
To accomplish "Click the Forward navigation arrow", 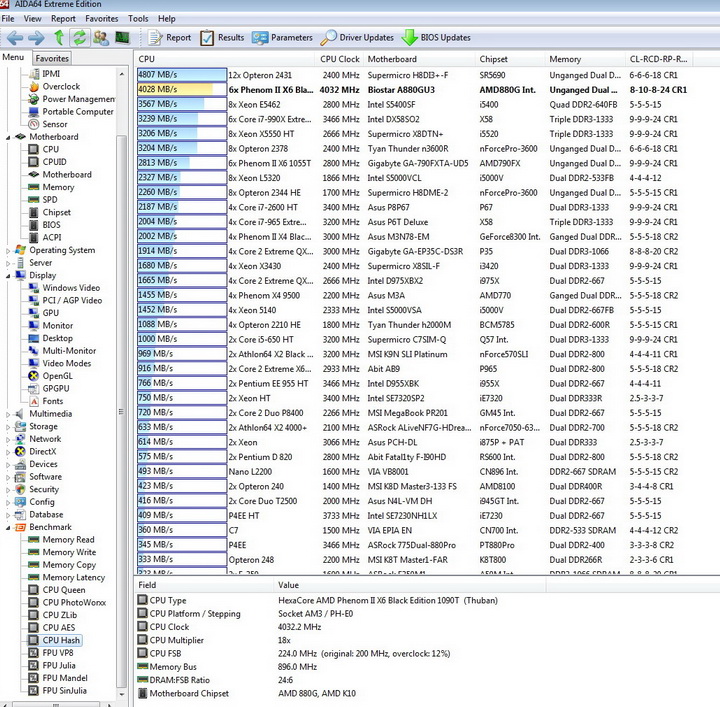I will 36,38.
